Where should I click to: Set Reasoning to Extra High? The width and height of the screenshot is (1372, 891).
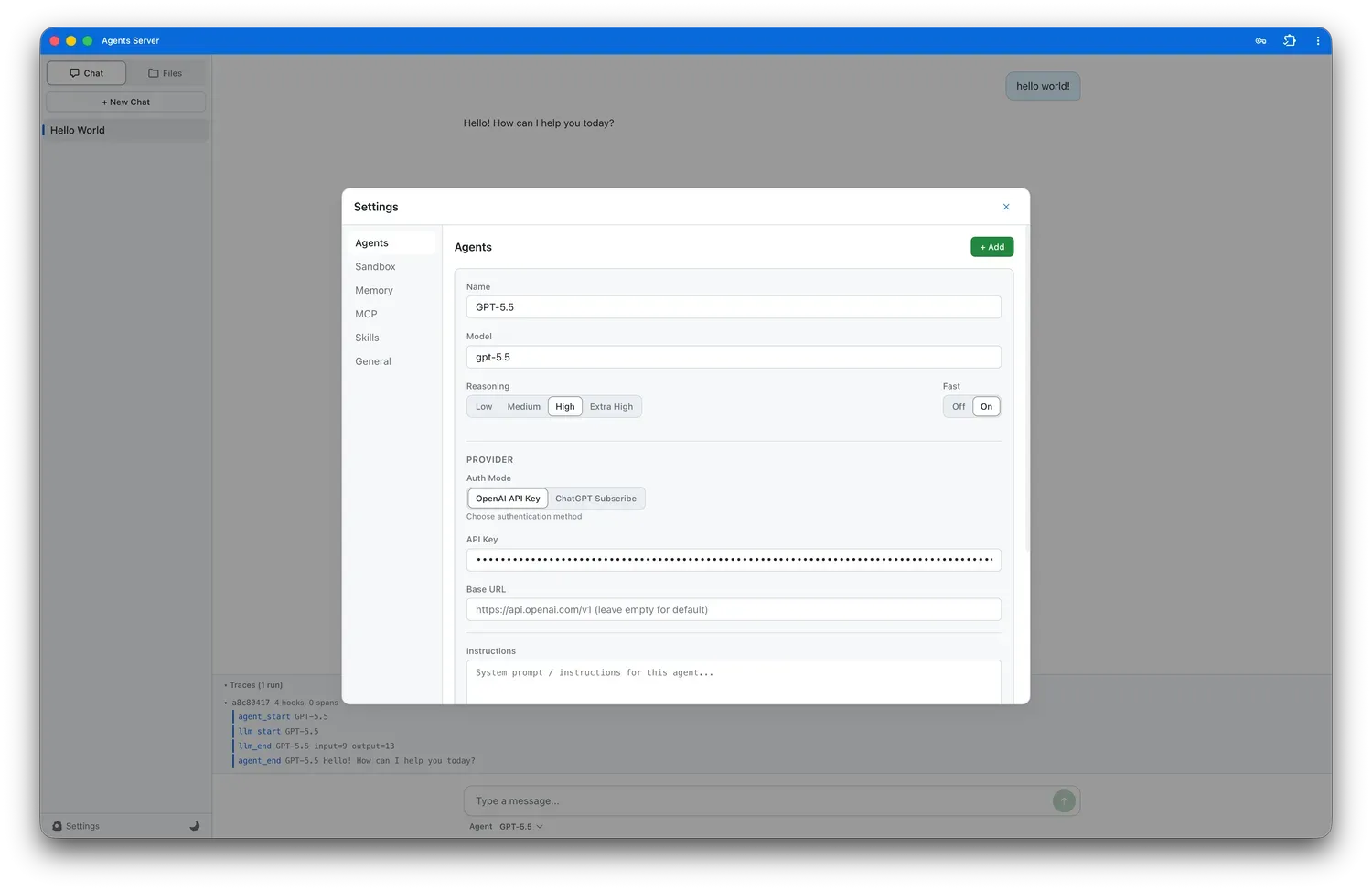pyautogui.click(x=611, y=407)
